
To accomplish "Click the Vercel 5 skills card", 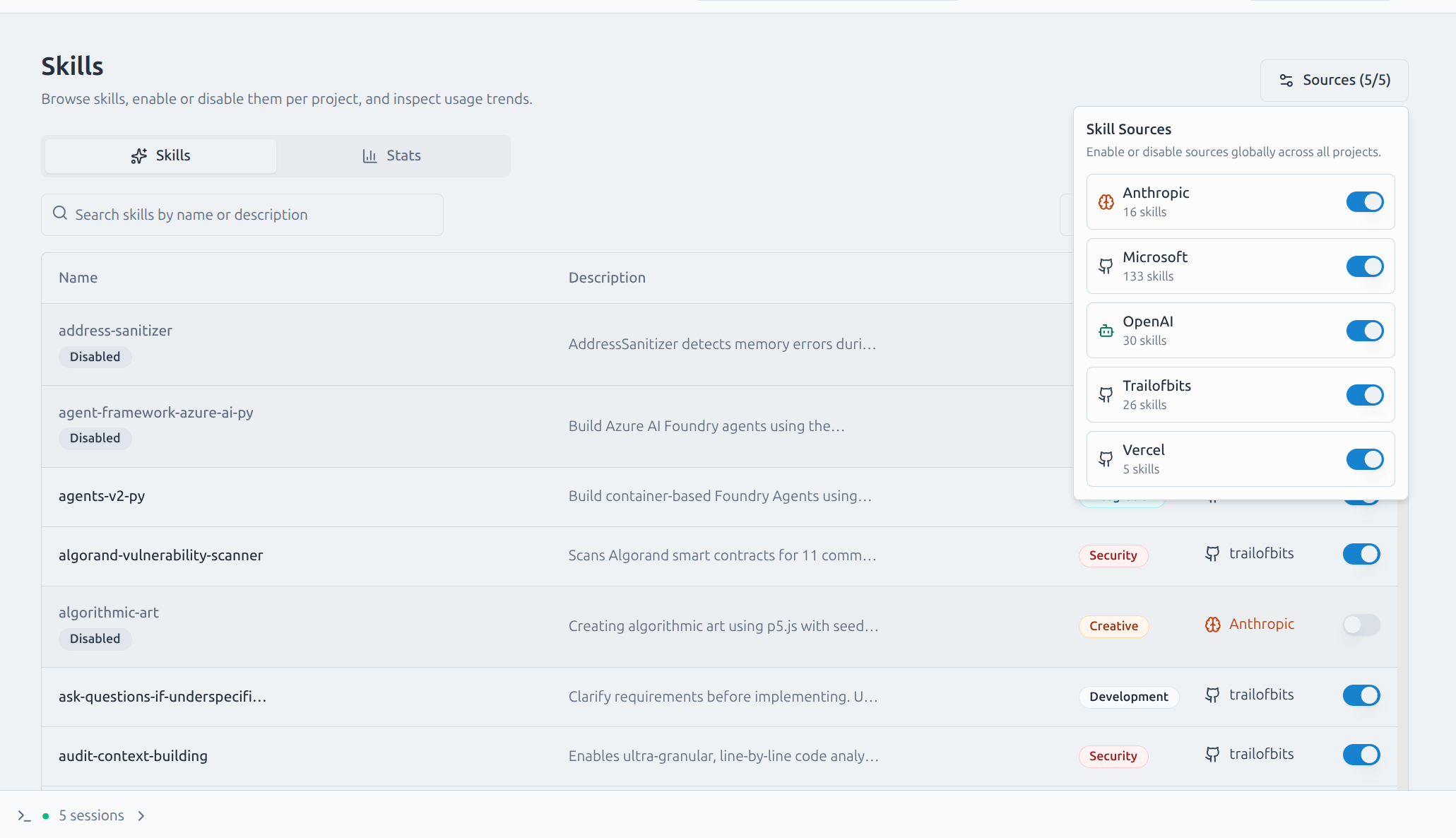I will [1241, 459].
